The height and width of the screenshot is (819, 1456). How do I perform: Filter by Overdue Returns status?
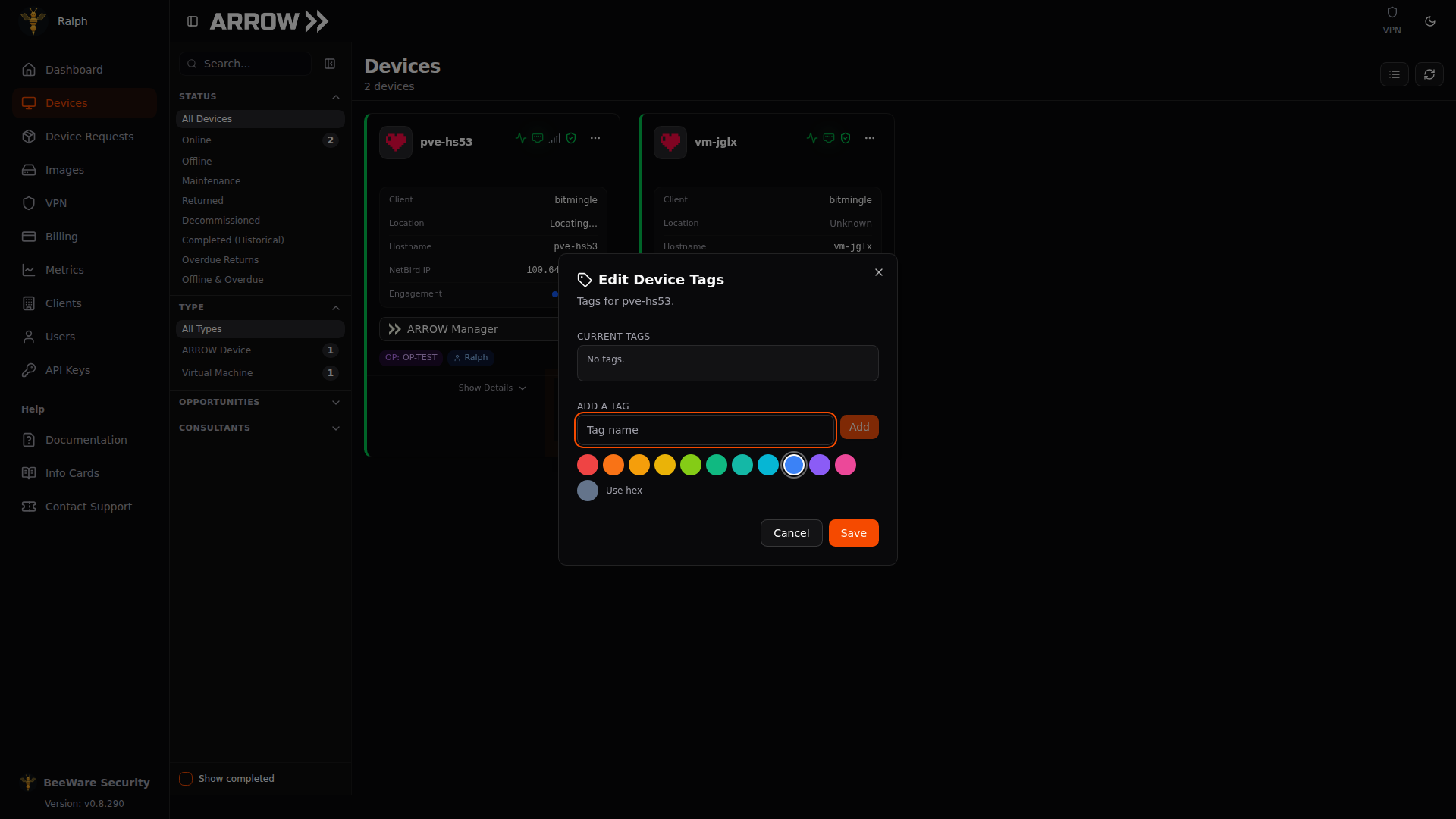pos(260,260)
